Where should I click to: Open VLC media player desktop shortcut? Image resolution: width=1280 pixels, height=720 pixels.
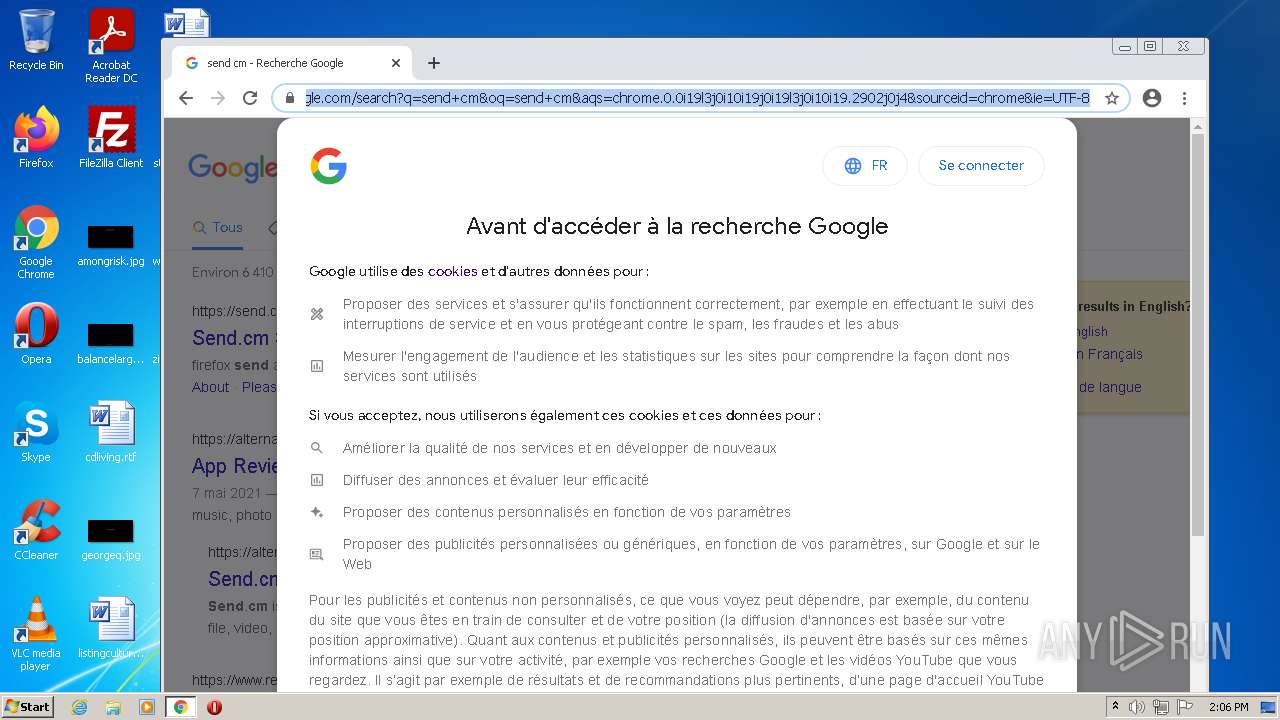coord(36,634)
